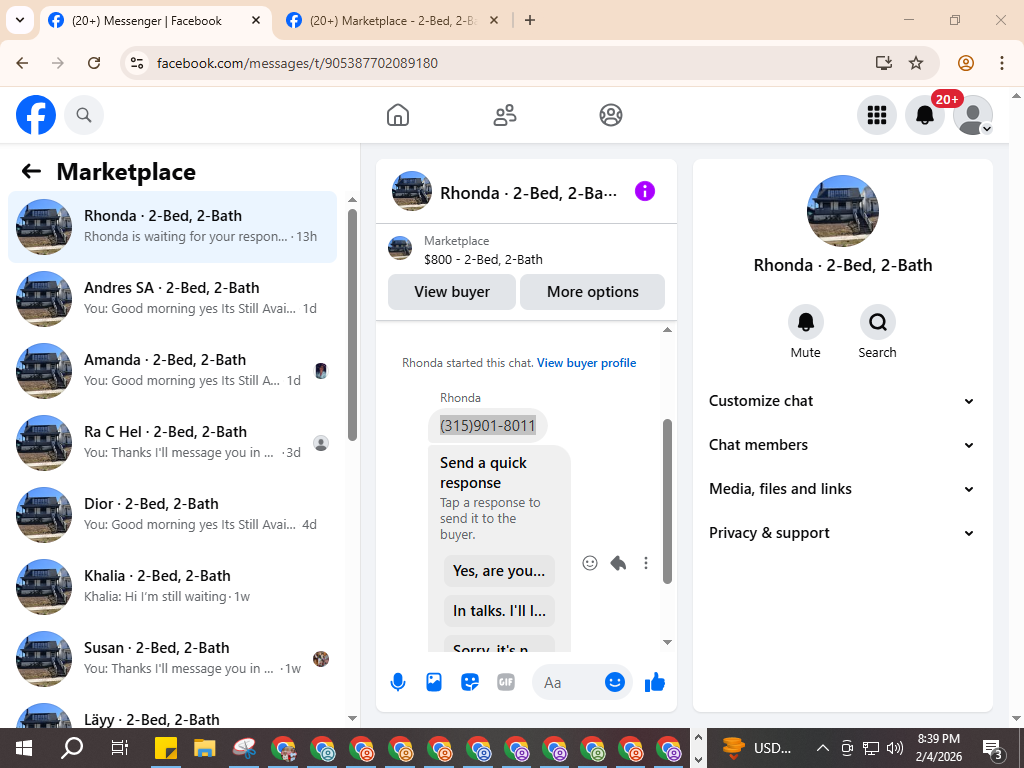The image size is (1024, 768).
Task: Expand Privacy & support section
Action: 842,533
